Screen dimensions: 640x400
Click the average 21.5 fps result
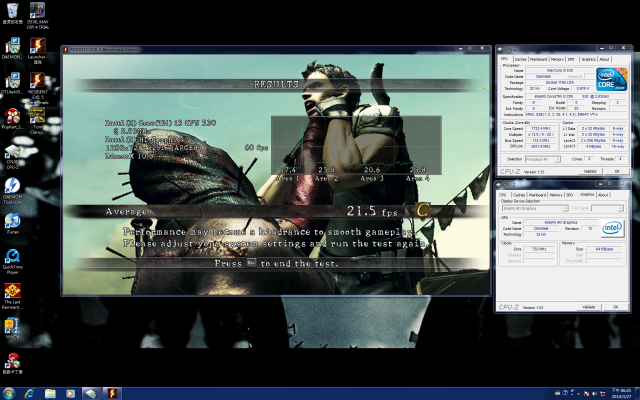coord(371,211)
